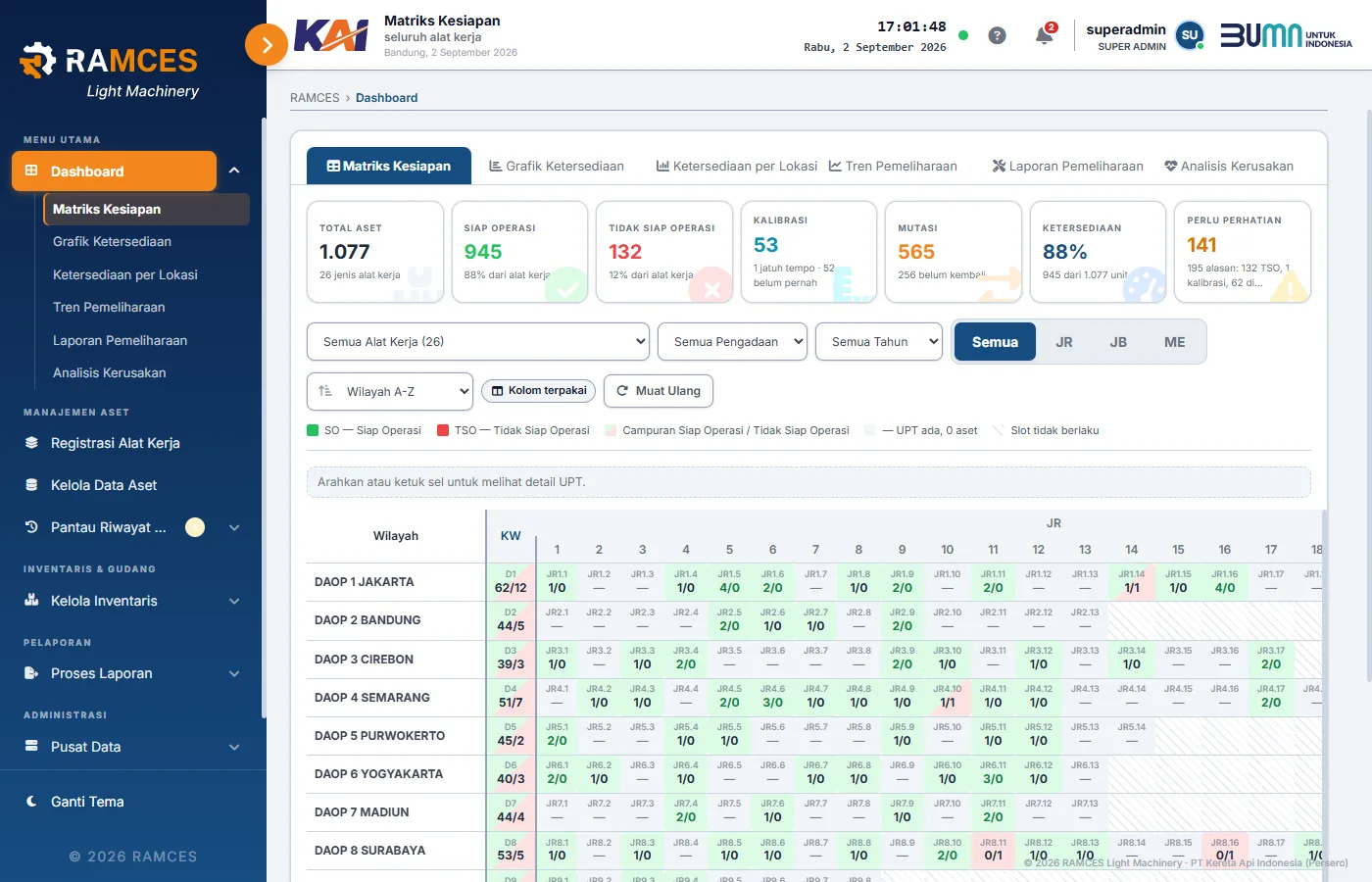
Task: Click green SO Siap Operasi legend swatch
Action: pyautogui.click(x=313, y=430)
